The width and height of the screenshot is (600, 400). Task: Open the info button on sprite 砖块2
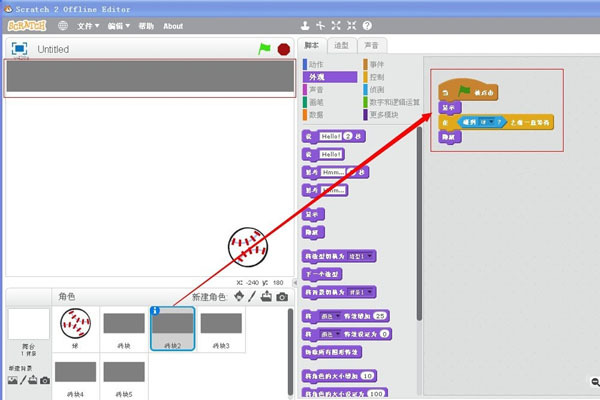pos(155,310)
